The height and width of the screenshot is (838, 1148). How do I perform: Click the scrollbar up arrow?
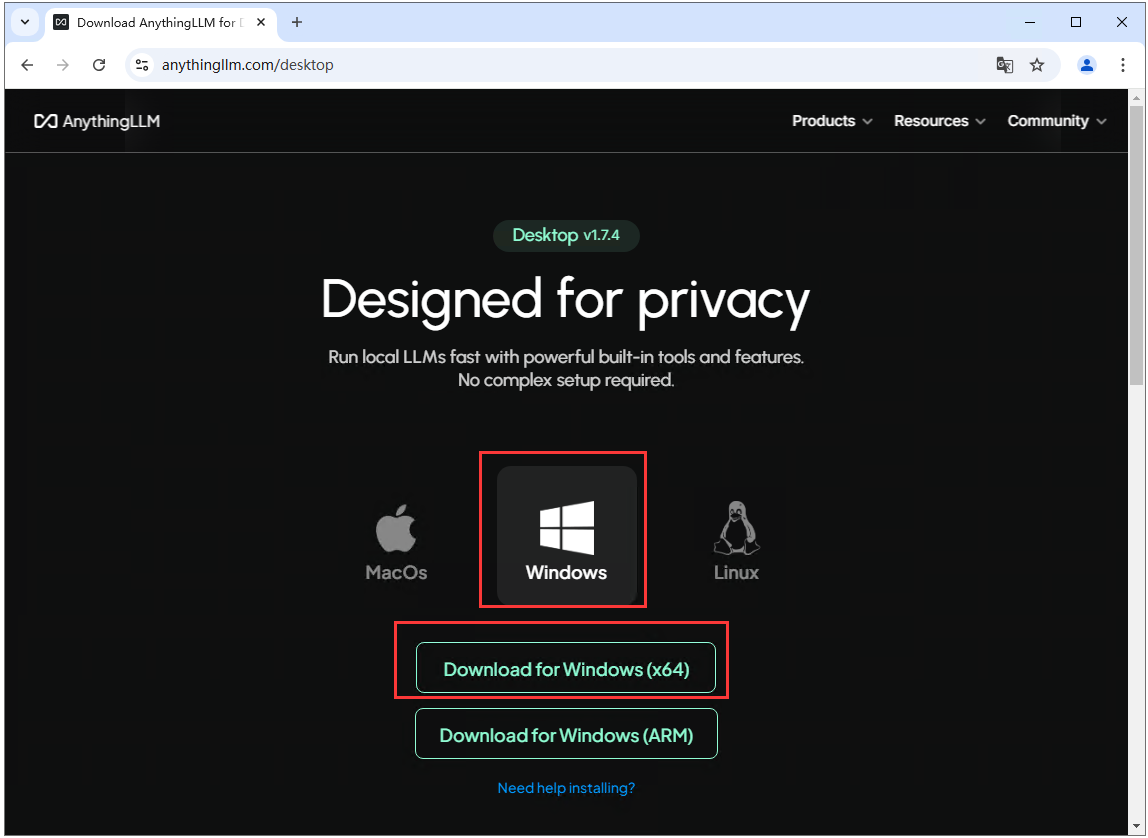[x=1136, y=97]
